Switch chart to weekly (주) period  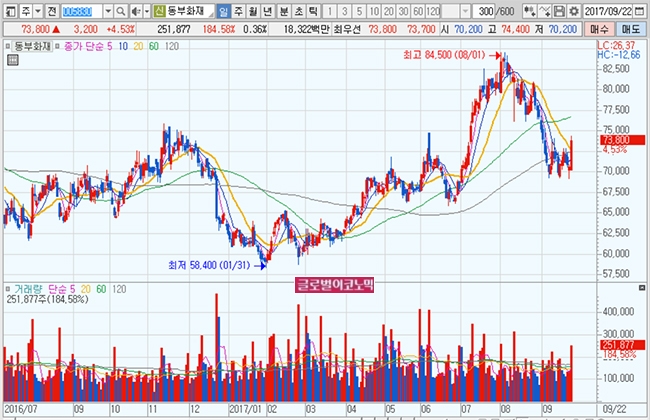point(236,10)
